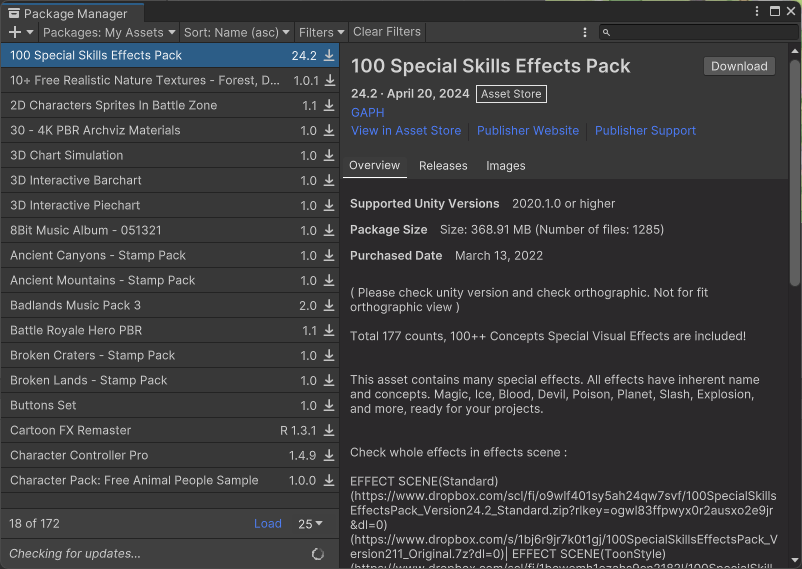Select Character Controller Pro in the list
The height and width of the screenshot is (569, 802).
click(x=79, y=456)
